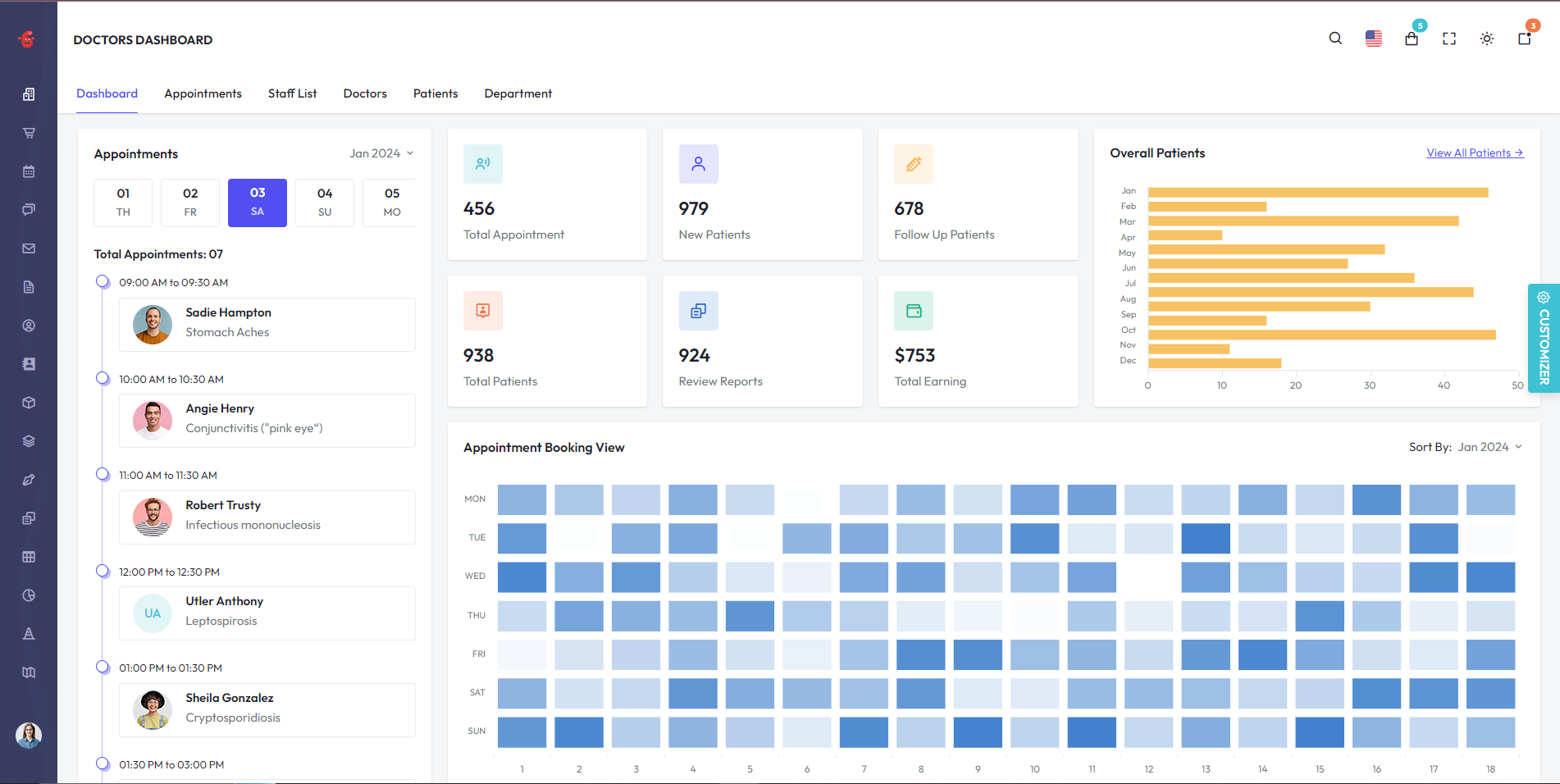Switch to the Dashboard tab

point(107,93)
